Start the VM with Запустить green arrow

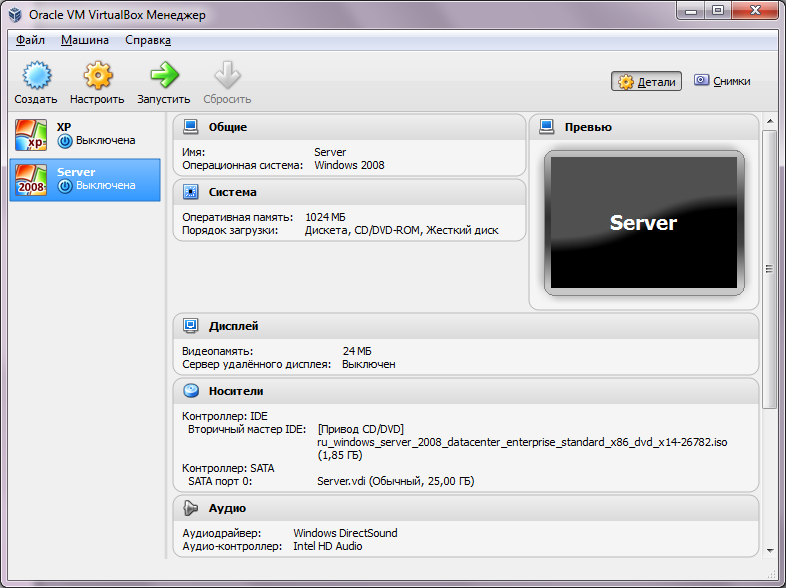tap(164, 75)
